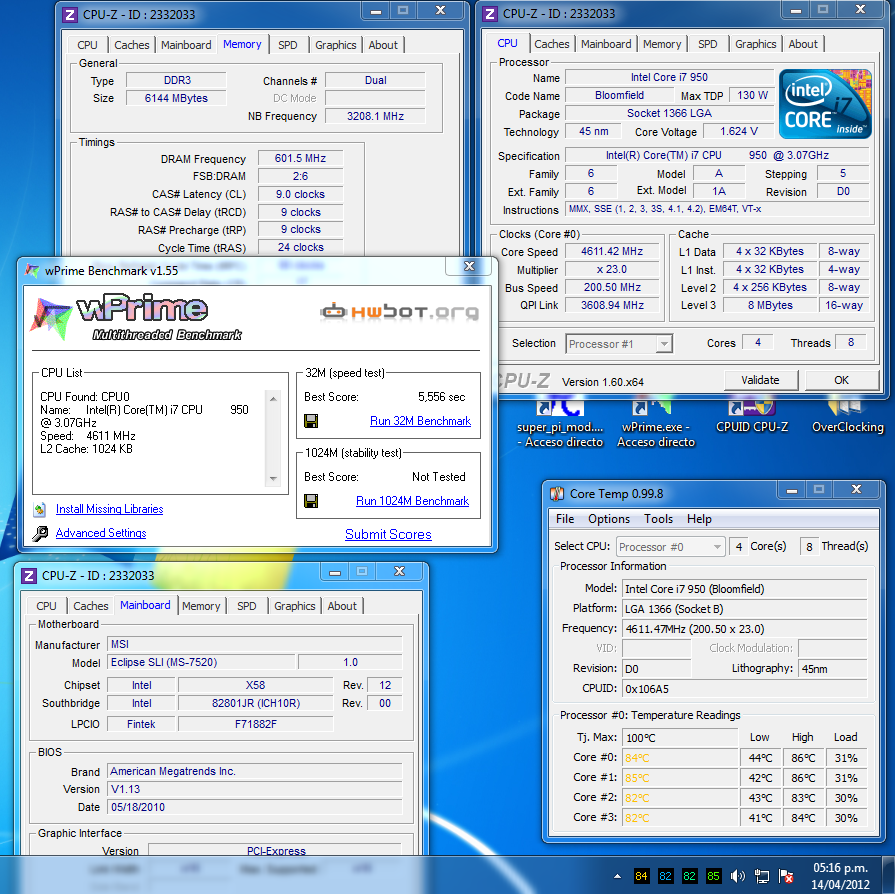Click the Submit Scores link
This screenshot has height=894, width=895.
point(388,534)
